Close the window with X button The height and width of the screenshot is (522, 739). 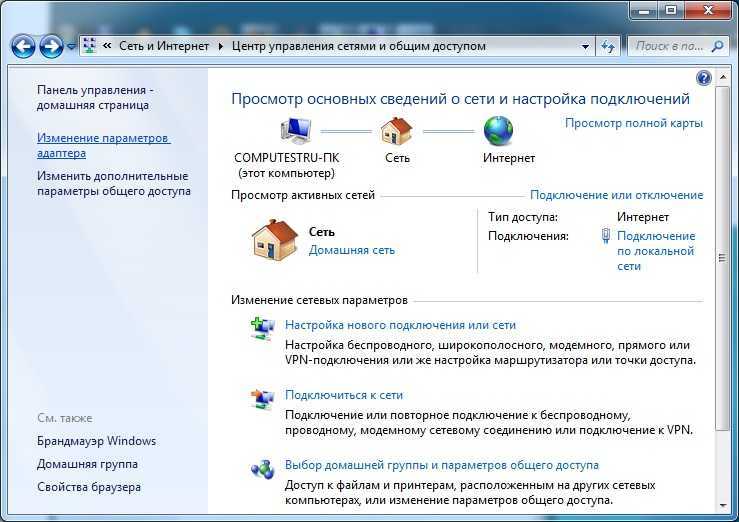click(x=708, y=10)
